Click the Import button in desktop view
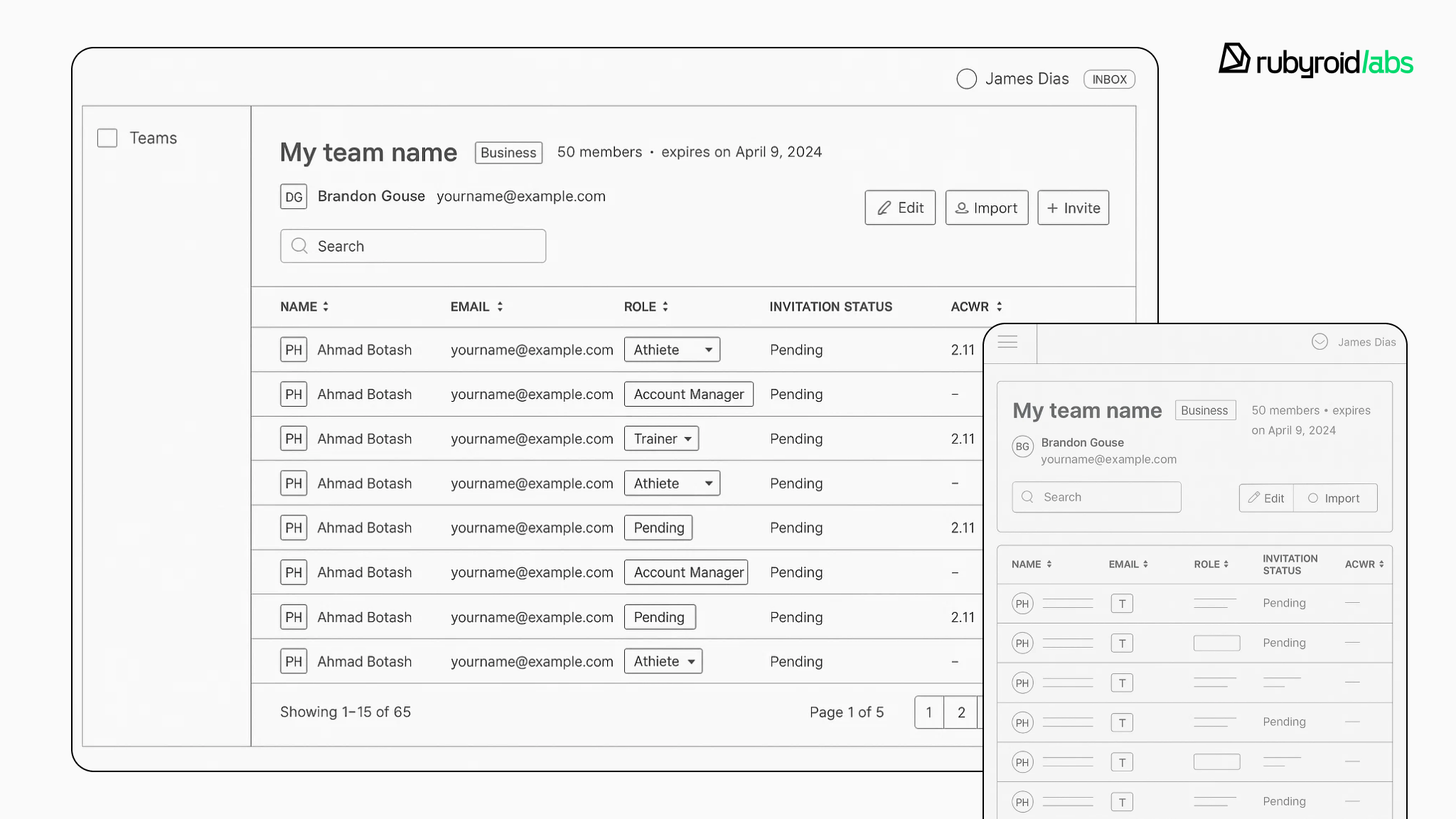 (x=986, y=208)
